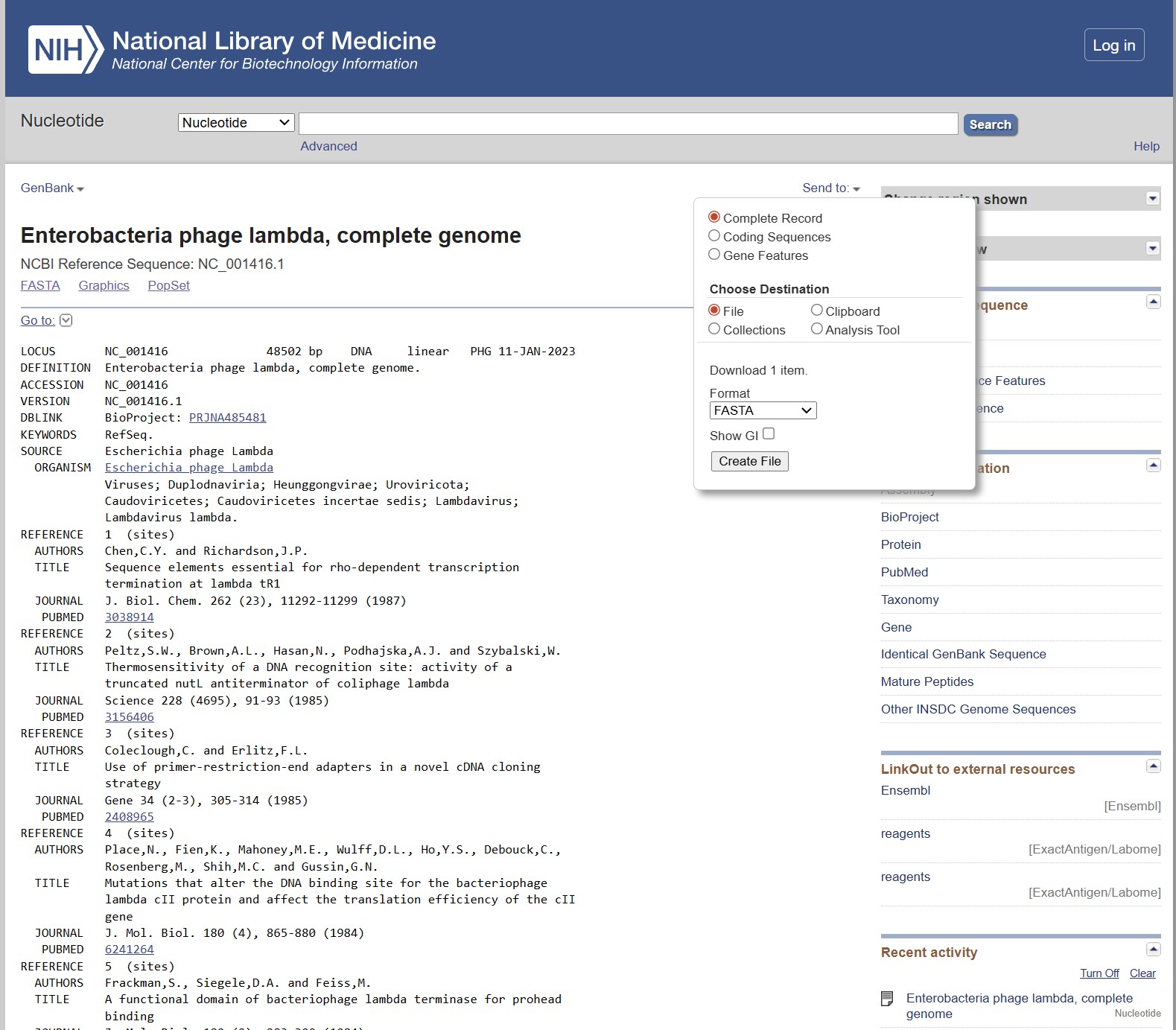1176x1030 pixels.
Task: Collapse the Related information section
Action: [x=1154, y=465]
